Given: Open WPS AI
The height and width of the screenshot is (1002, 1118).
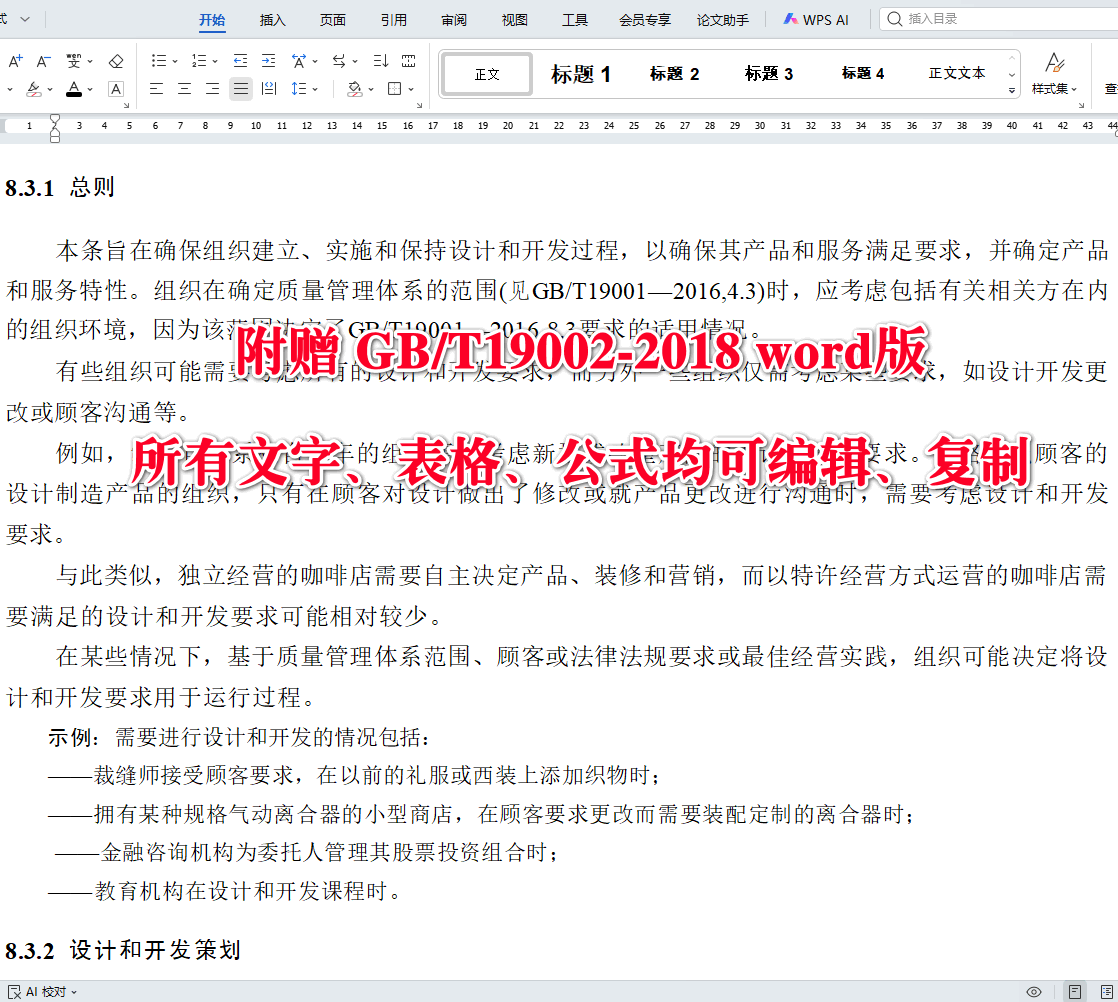Looking at the screenshot, I should coord(816,20).
